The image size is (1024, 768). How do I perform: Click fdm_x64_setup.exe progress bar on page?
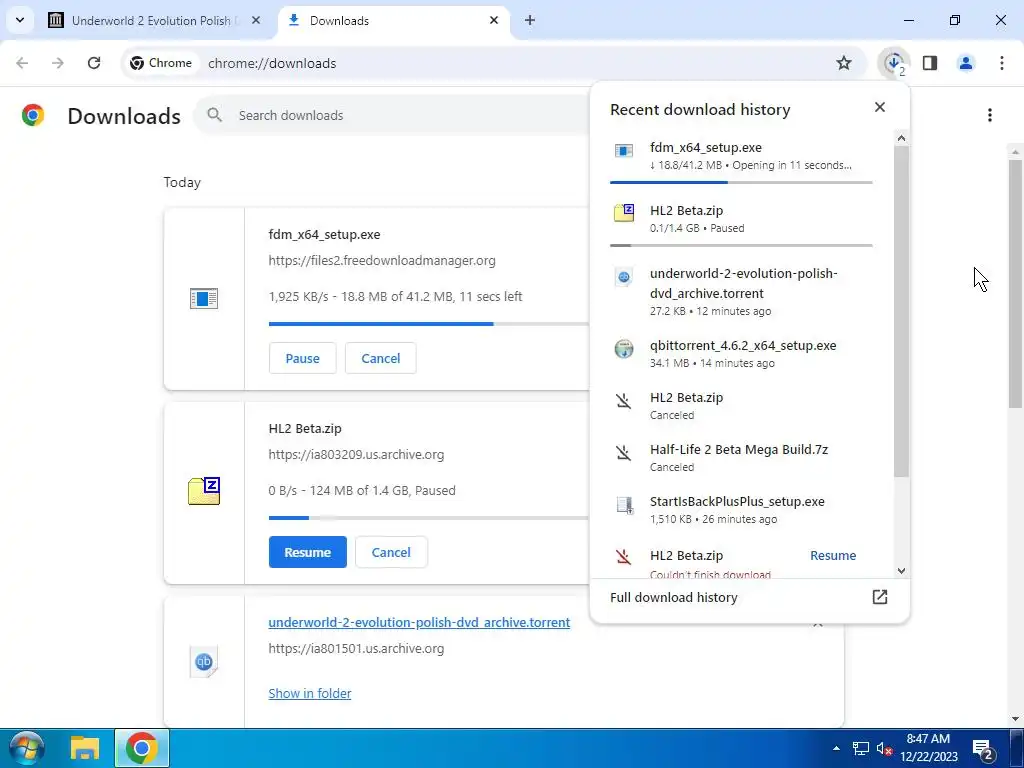428,324
